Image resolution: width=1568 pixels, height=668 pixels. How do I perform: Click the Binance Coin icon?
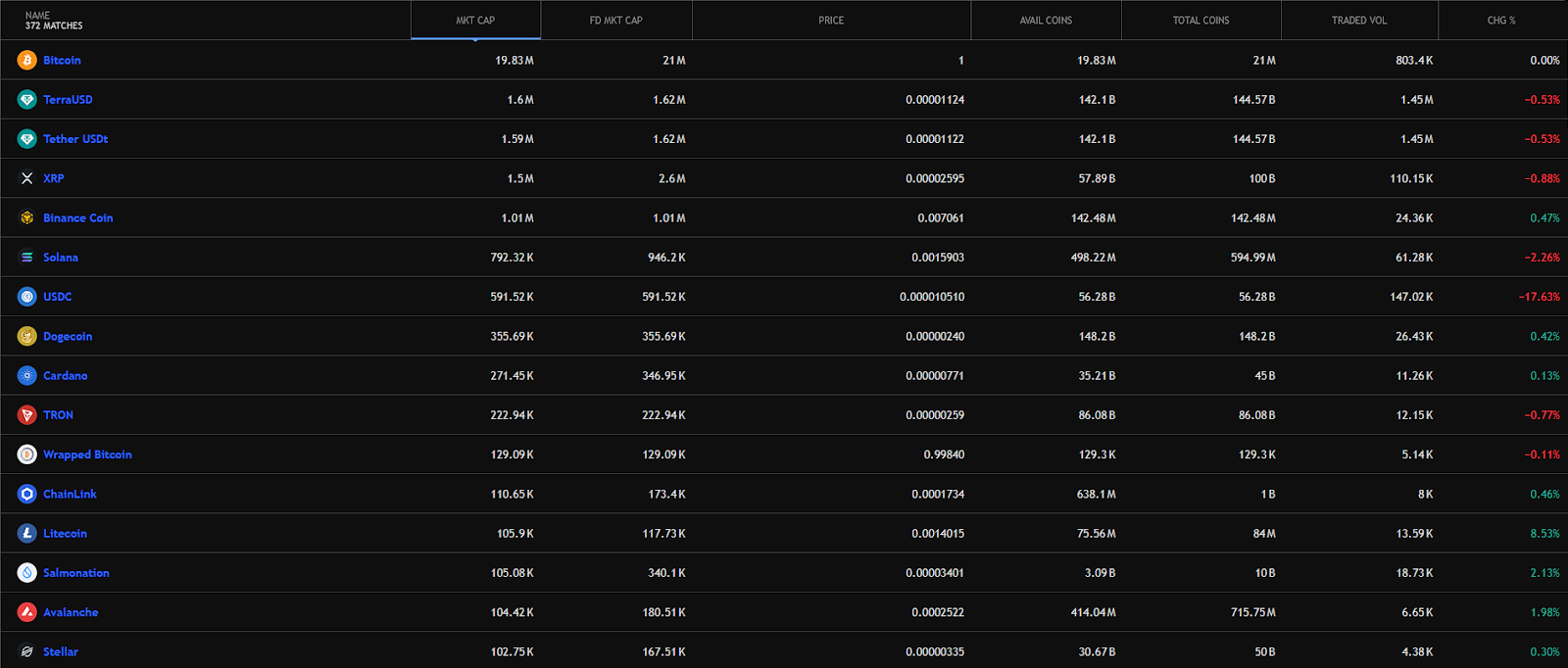click(27, 217)
